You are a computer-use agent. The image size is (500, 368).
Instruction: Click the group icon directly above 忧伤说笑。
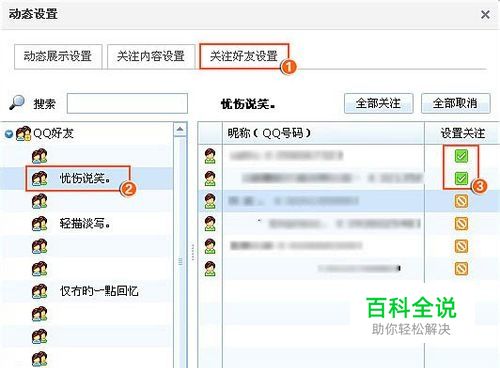tap(39, 156)
